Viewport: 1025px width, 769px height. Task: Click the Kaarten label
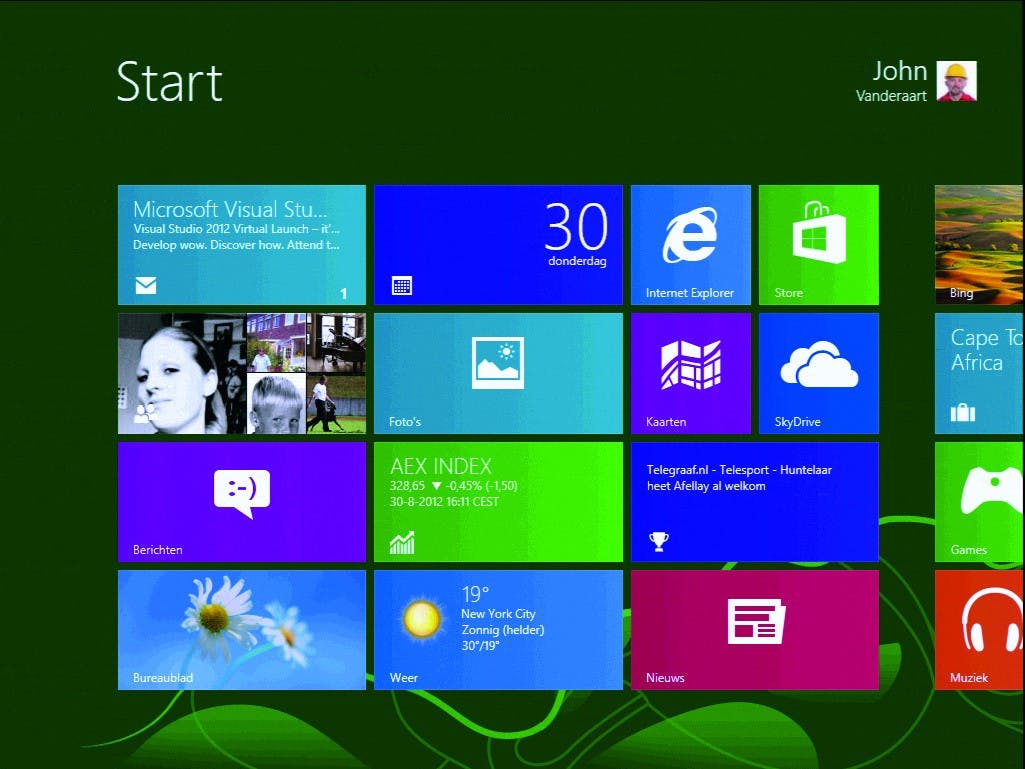[666, 422]
